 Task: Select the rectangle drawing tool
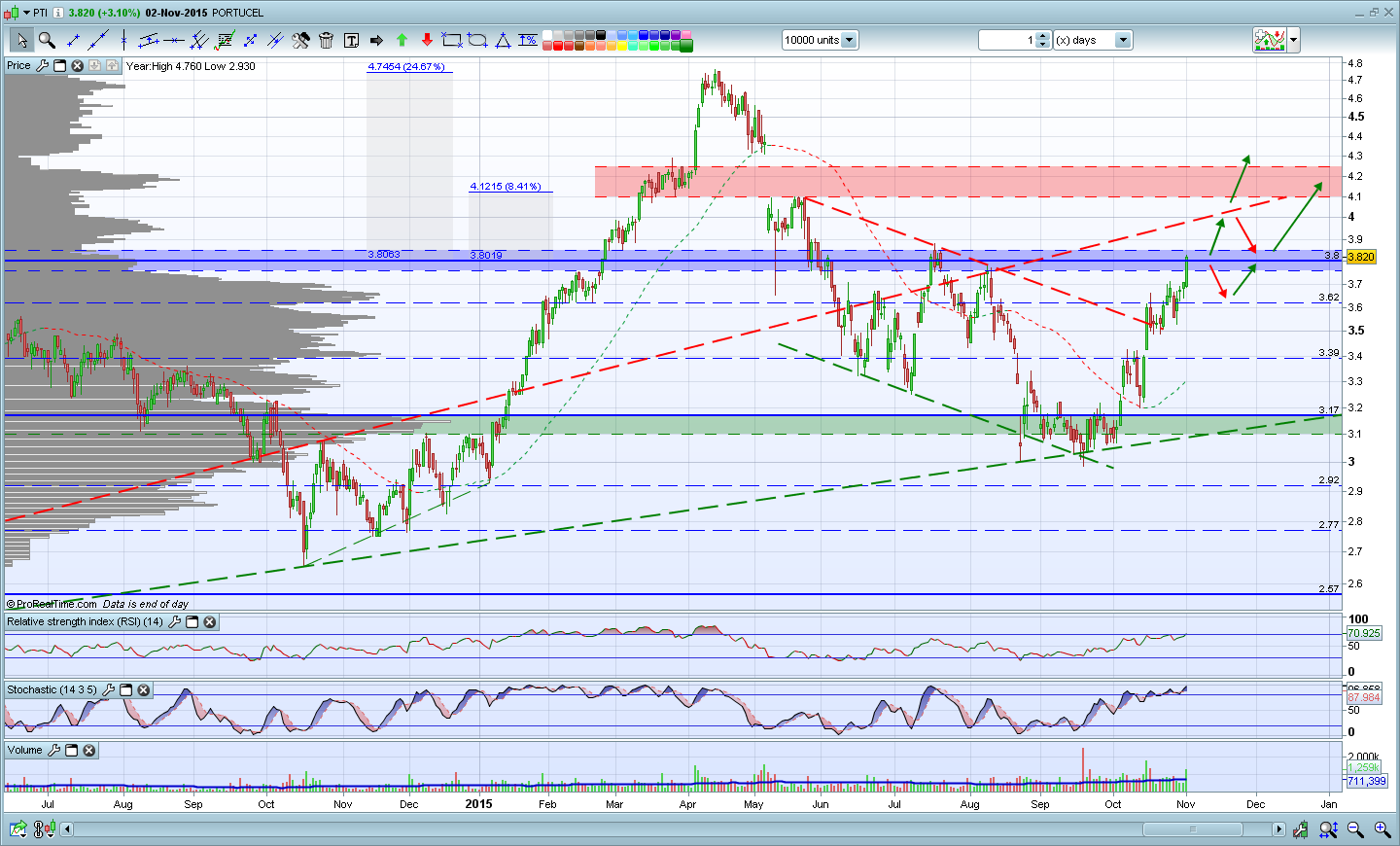click(x=452, y=40)
